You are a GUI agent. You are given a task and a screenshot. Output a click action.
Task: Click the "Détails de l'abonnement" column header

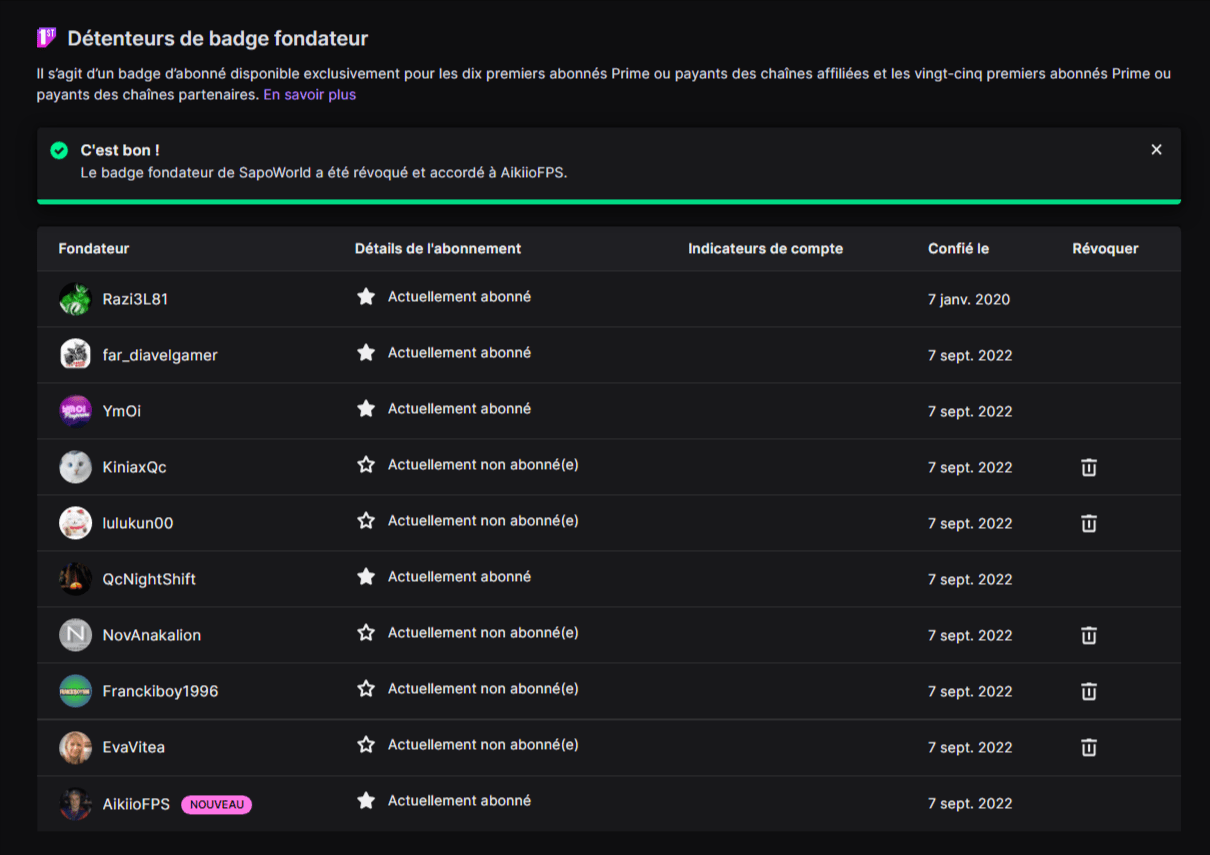click(437, 249)
